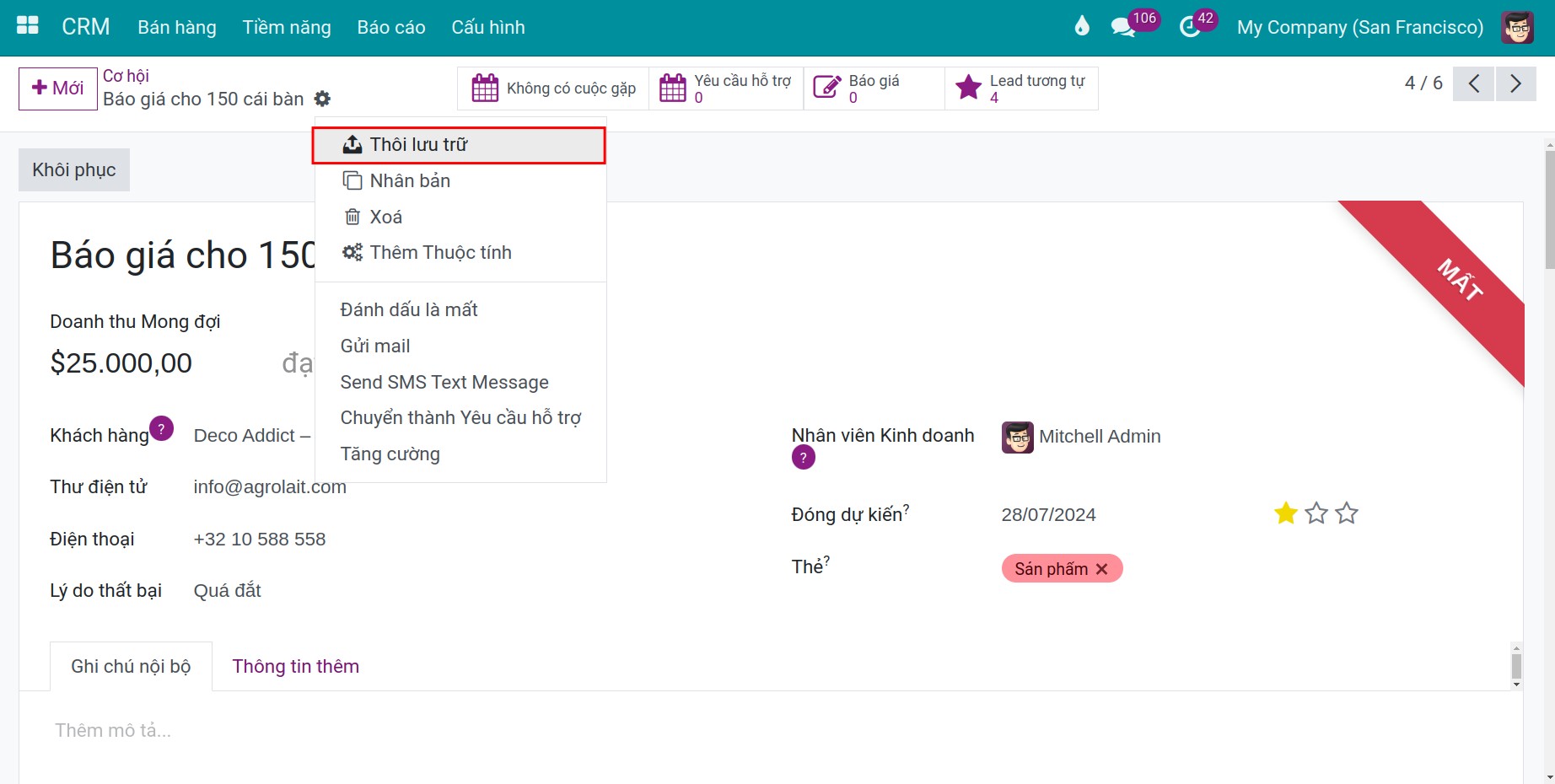
Task: Click the gear actions icon next to title
Action: click(322, 99)
